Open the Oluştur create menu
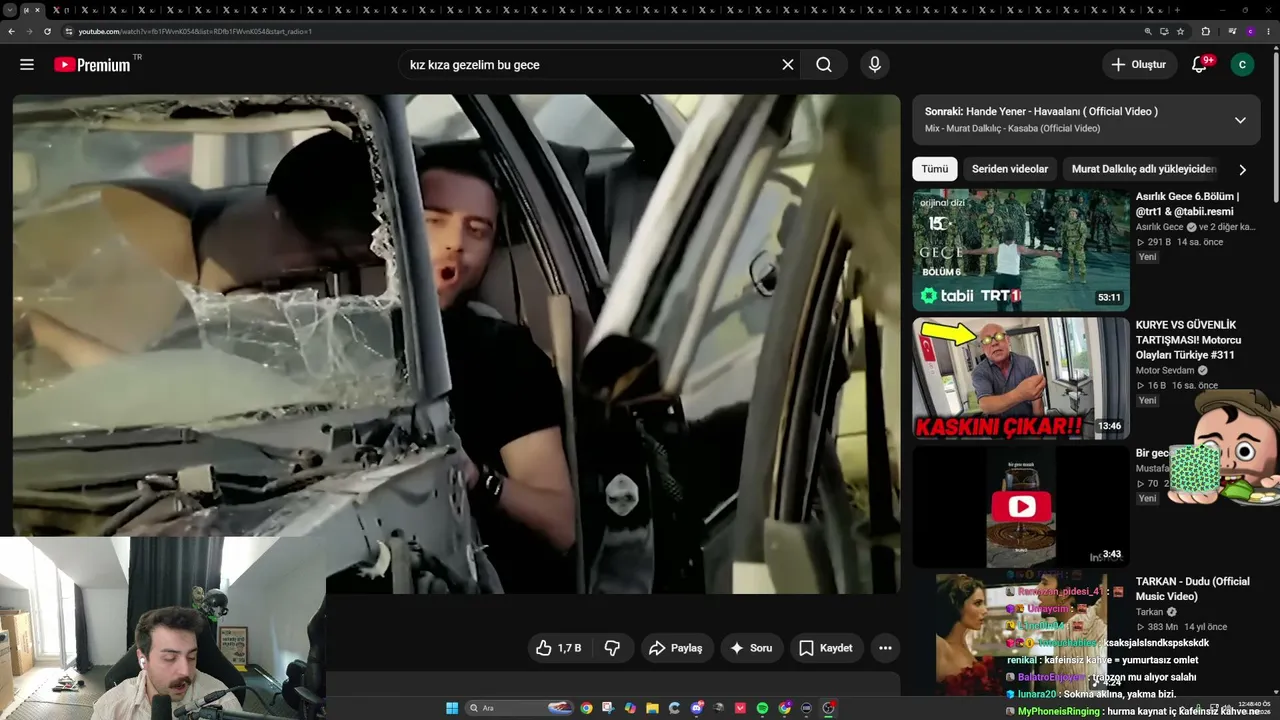The height and width of the screenshot is (720, 1280). (1138, 64)
